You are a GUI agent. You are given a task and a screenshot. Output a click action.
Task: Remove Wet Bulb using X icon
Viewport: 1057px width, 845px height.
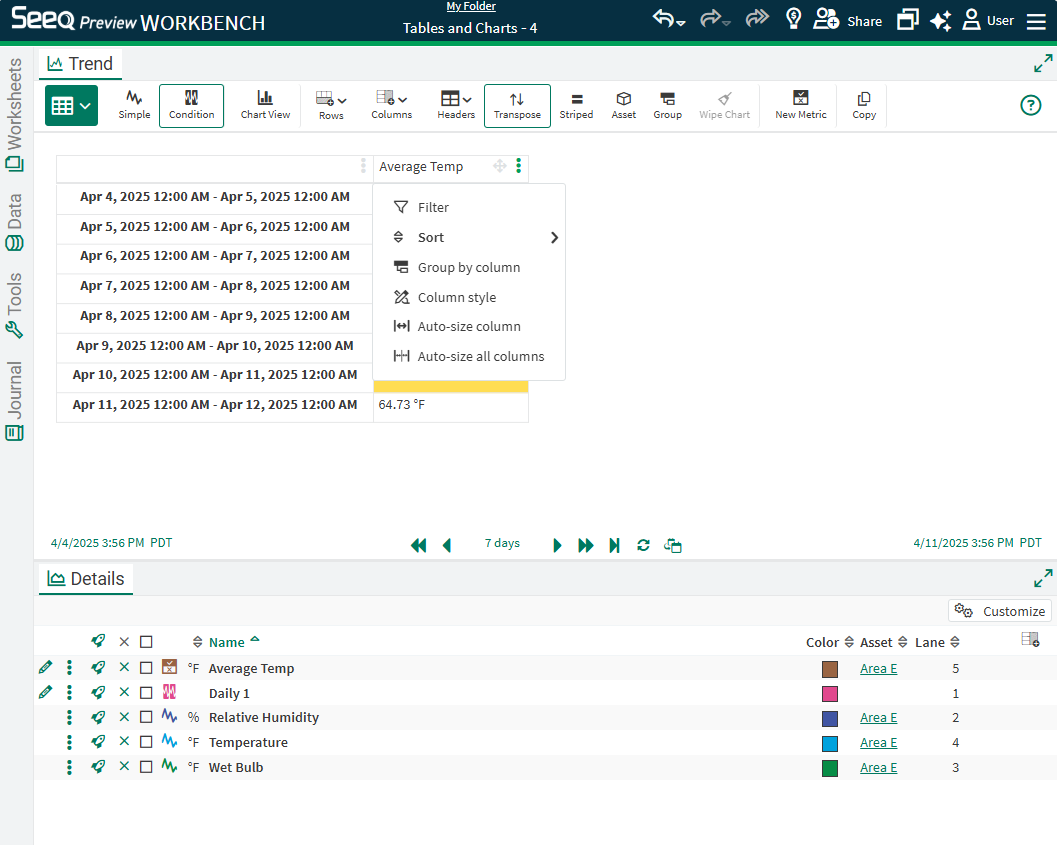coord(124,767)
